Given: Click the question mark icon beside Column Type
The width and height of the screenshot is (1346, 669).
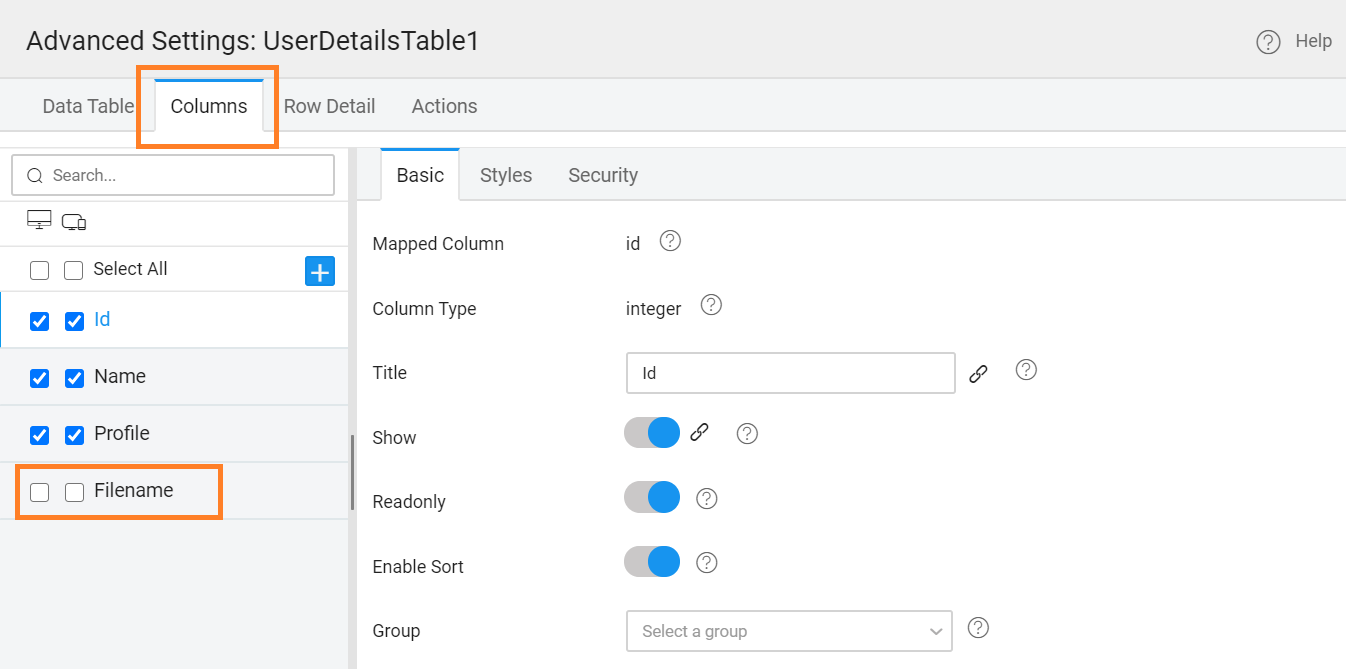Looking at the screenshot, I should coord(711,305).
